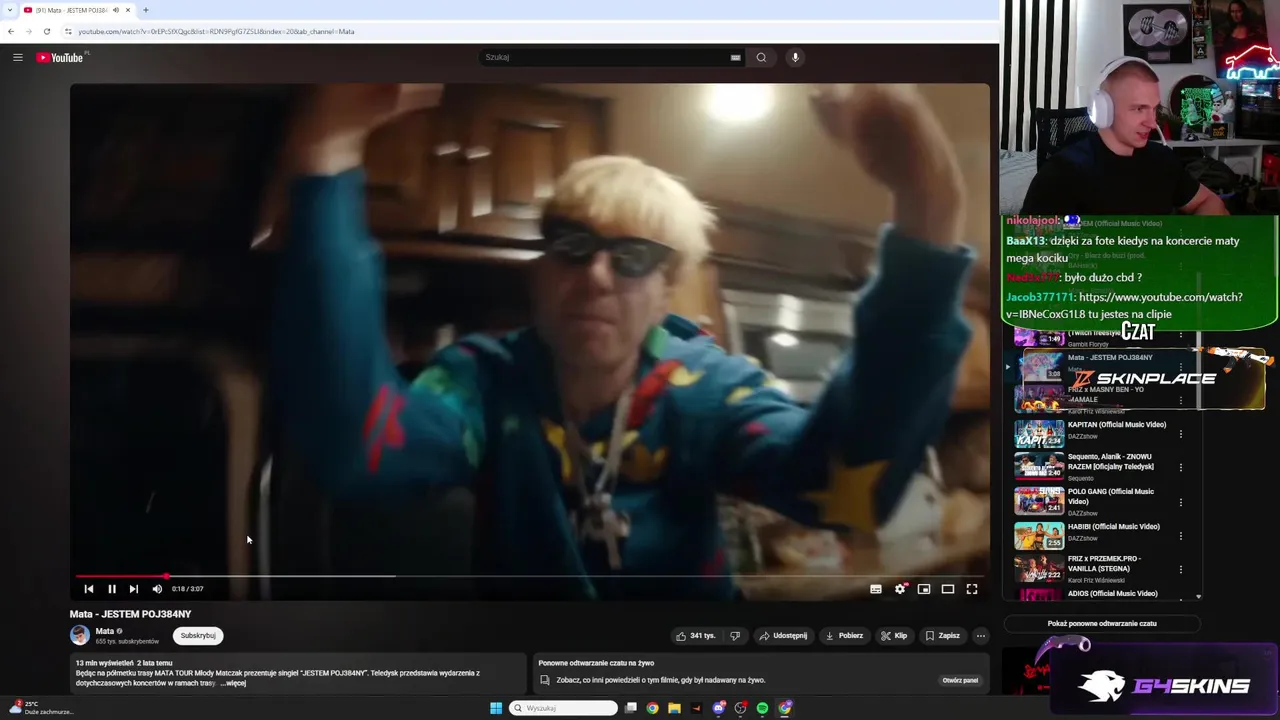Focus the YouTube Szukaj search field
Screen dimensions: 1280x720
pyautogui.click(x=605, y=57)
